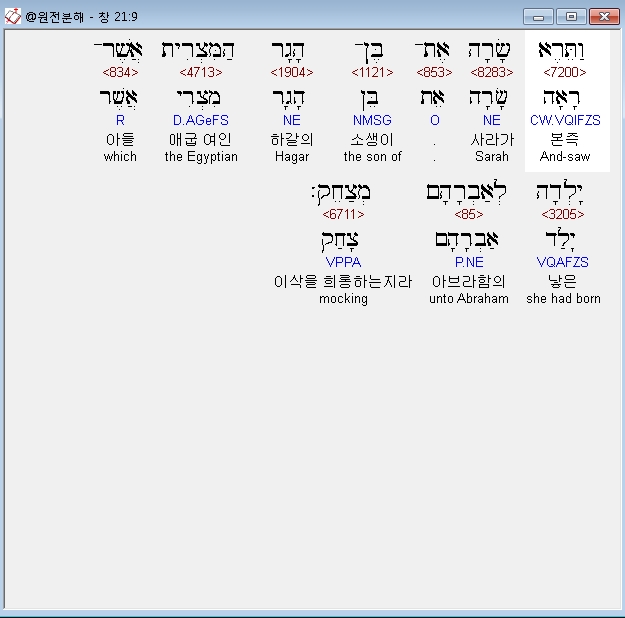Click the English gloss 'the son of'
This screenshot has height=618, width=625.
pos(372,156)
